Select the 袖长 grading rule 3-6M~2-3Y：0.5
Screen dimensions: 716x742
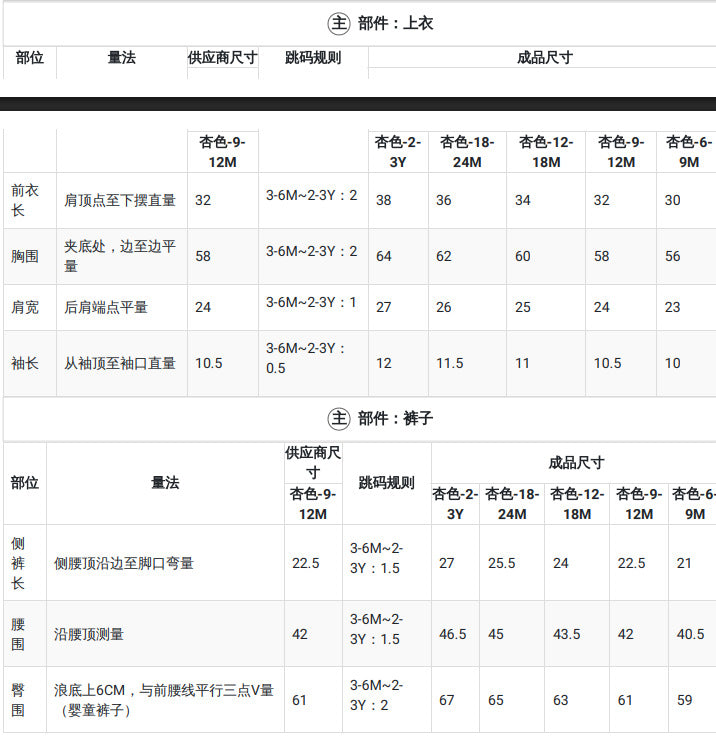pos(306,358)
